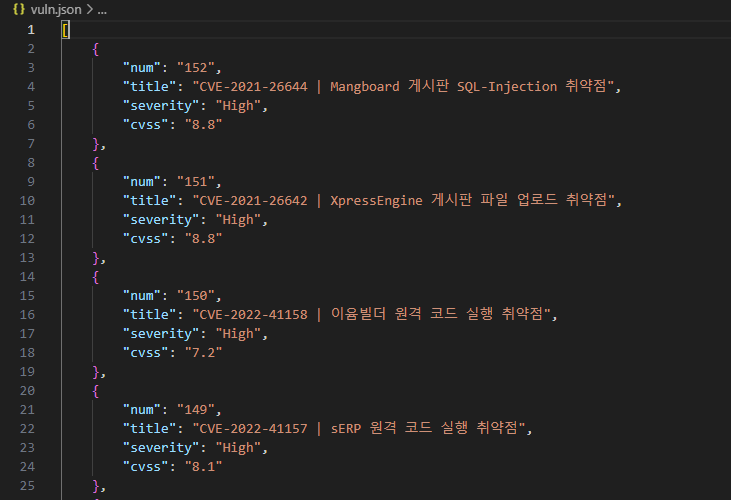Click the "cvss" key on line 6
731x500 pixels.
(x=145, y=124)
